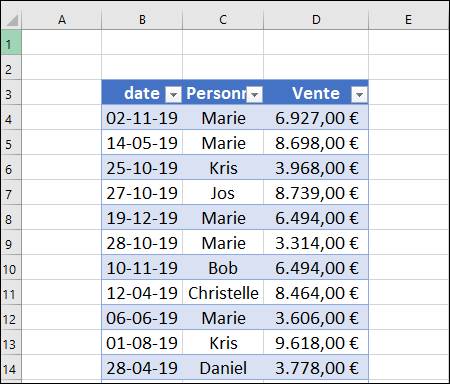This screenshot has width=450, height=384.
Task: Select cell with date 02-11-19
Action: tap(142, 117)
